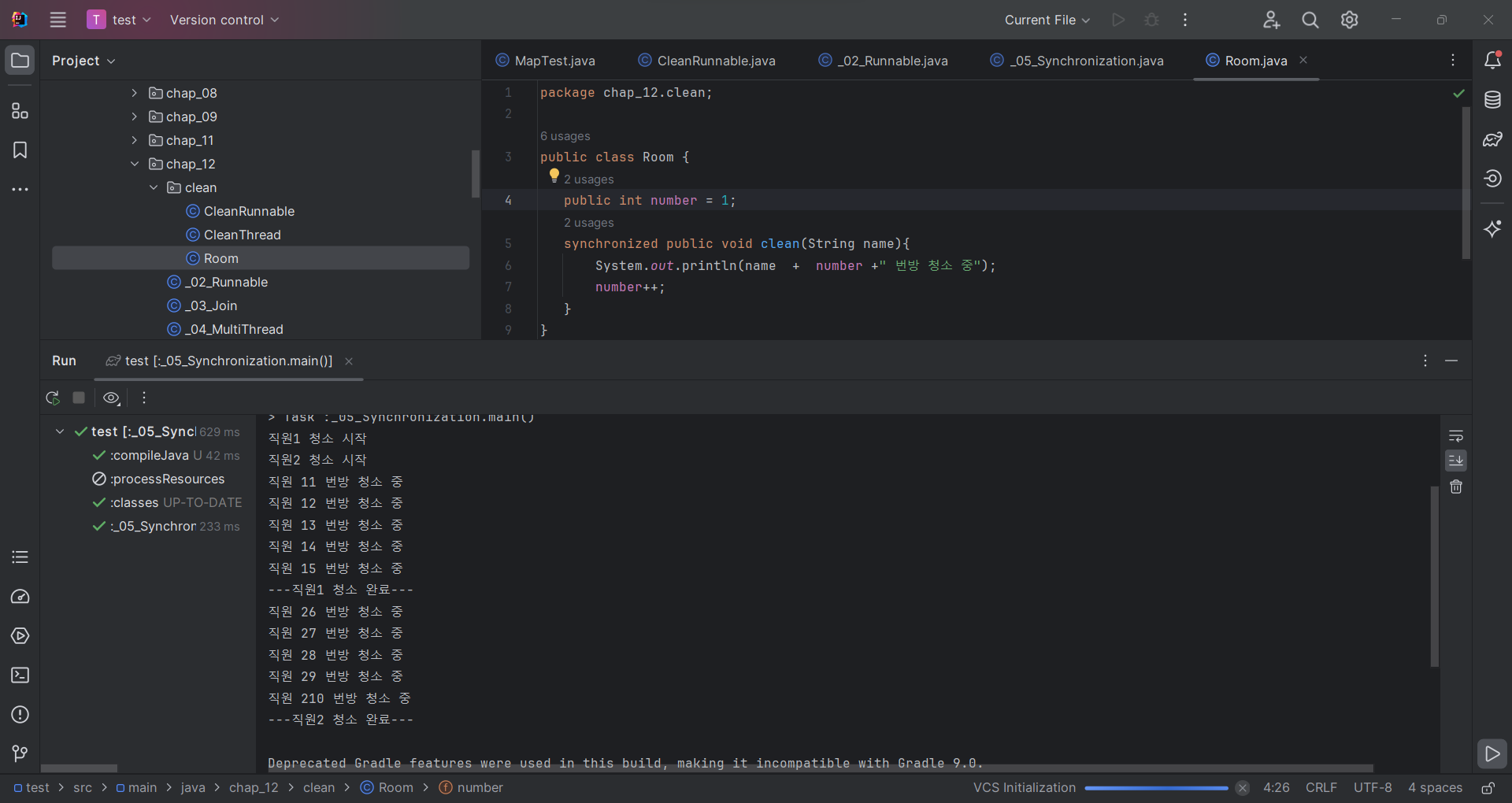
Task: Open IDE settings gear
Action: click(x=1350, y=20)
